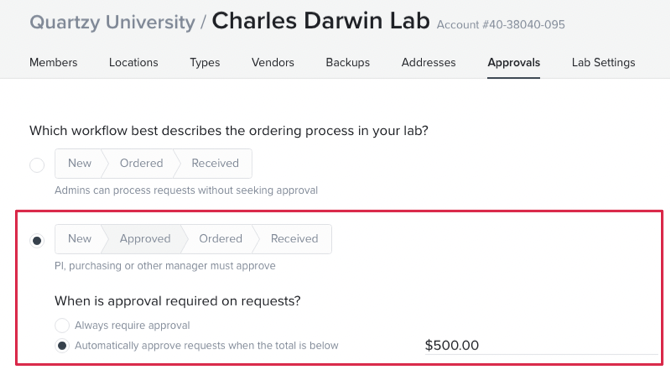
Task: Click the $500.00 amount input field
Action: click(x=541, y=345)
